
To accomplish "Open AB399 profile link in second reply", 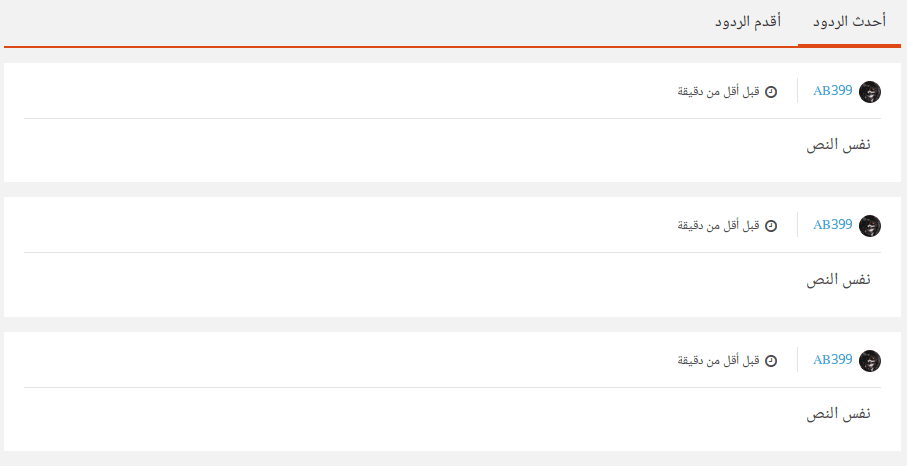I will coord(832,225).
